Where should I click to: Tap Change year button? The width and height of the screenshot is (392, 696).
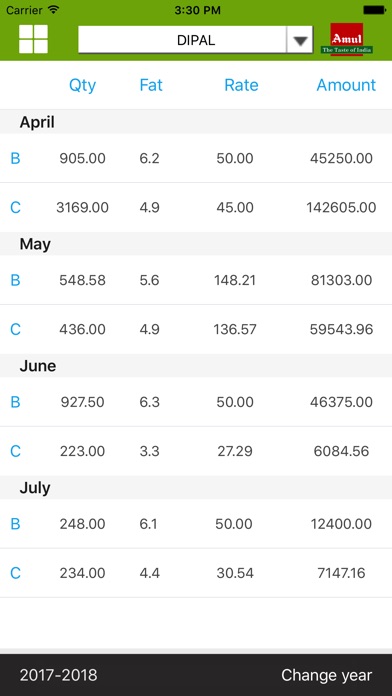[x=326, y=675]
